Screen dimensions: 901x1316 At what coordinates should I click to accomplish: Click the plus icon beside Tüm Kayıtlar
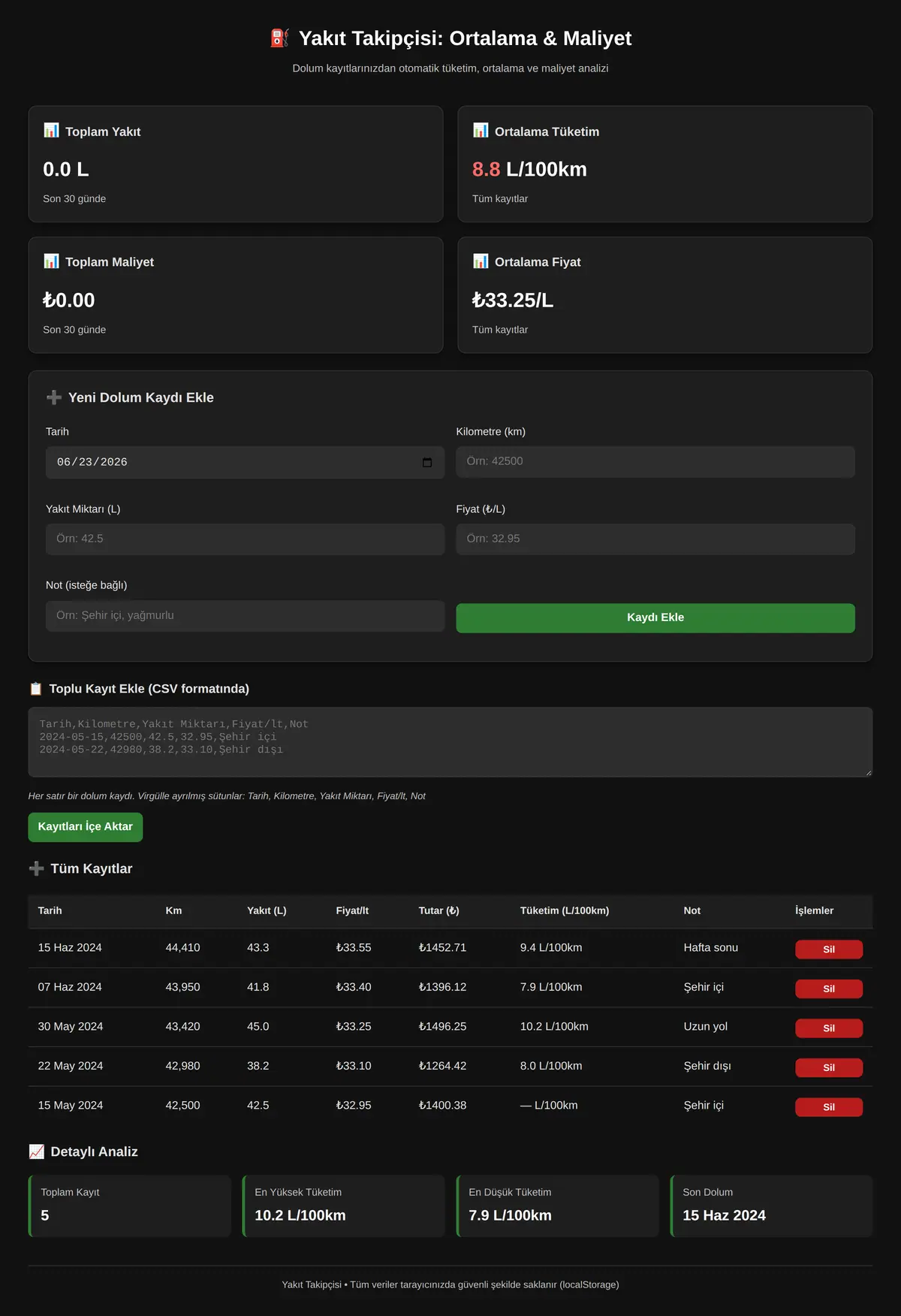(36, 868)
